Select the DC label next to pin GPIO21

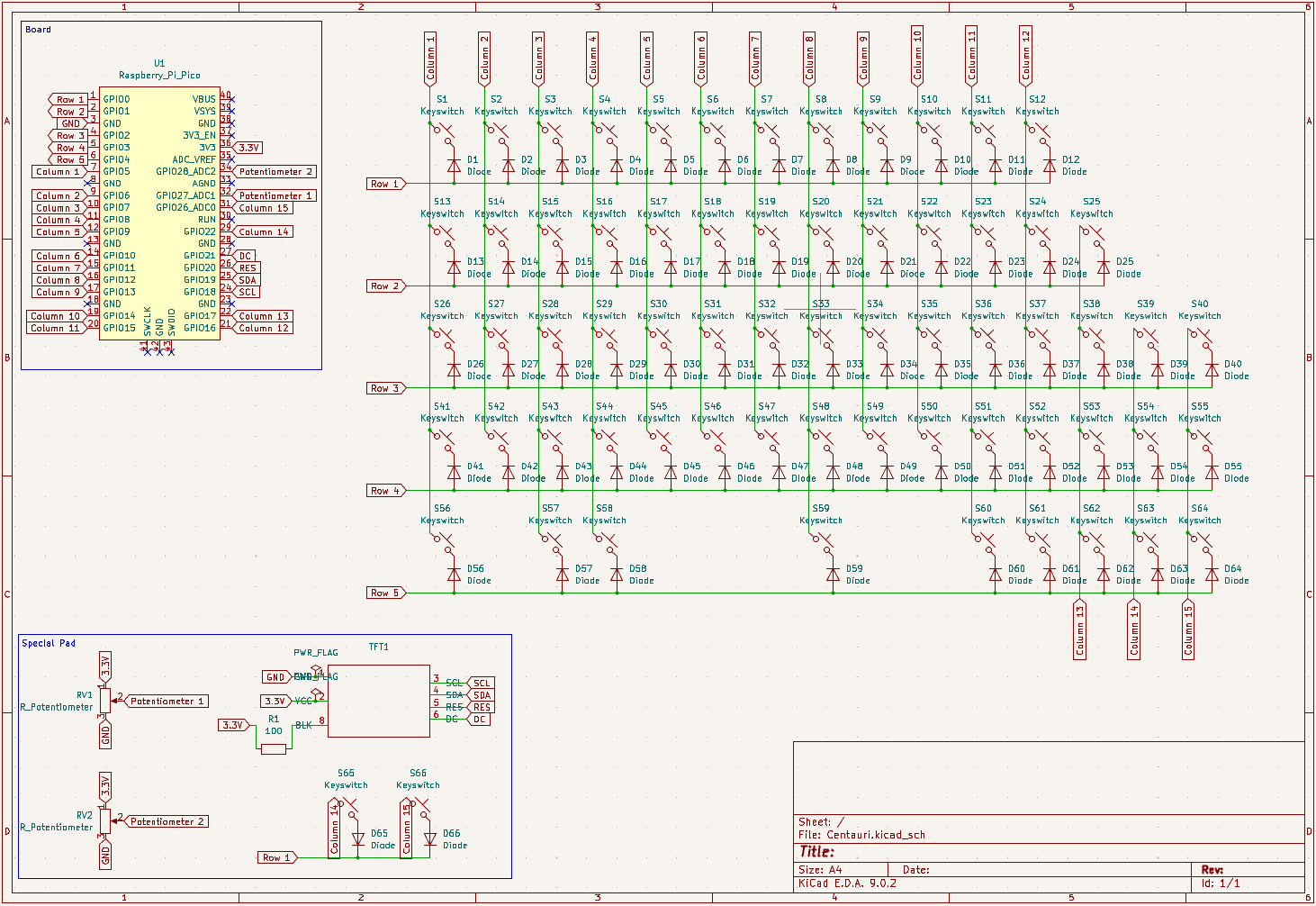(x=245, y=256)
